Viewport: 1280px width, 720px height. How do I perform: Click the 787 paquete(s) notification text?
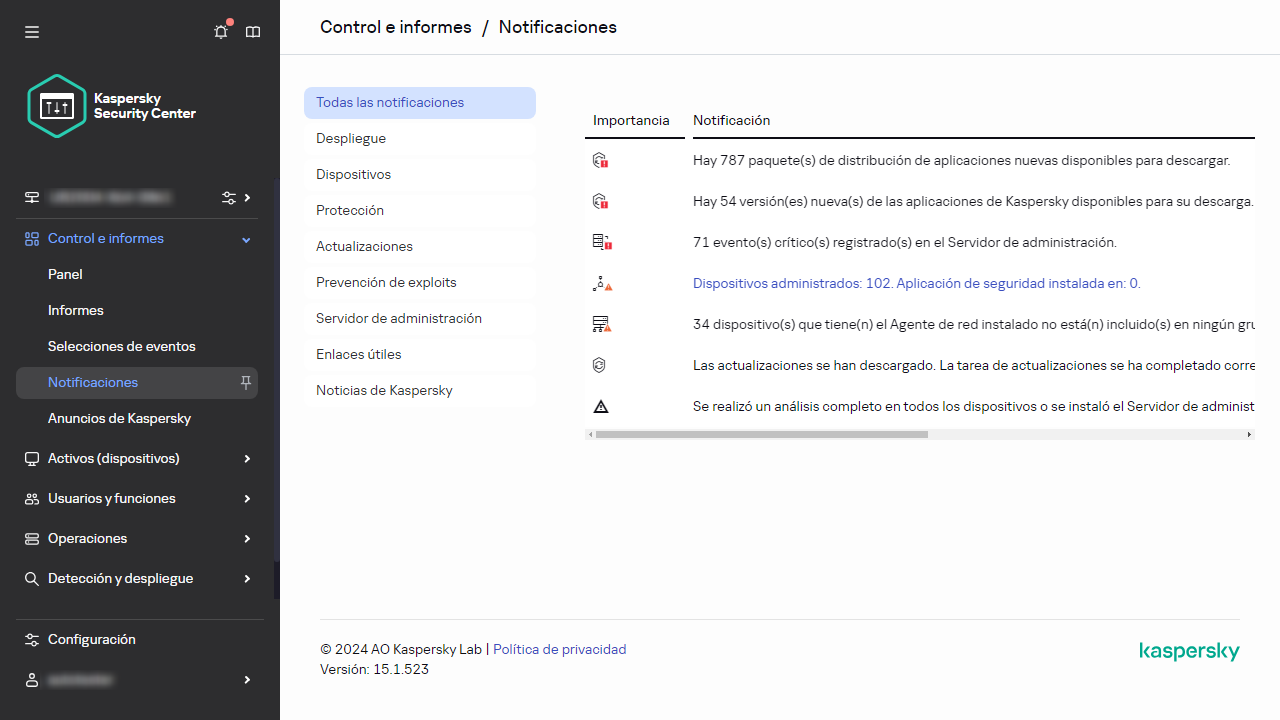pyautogui.click(x=961, y=160)
